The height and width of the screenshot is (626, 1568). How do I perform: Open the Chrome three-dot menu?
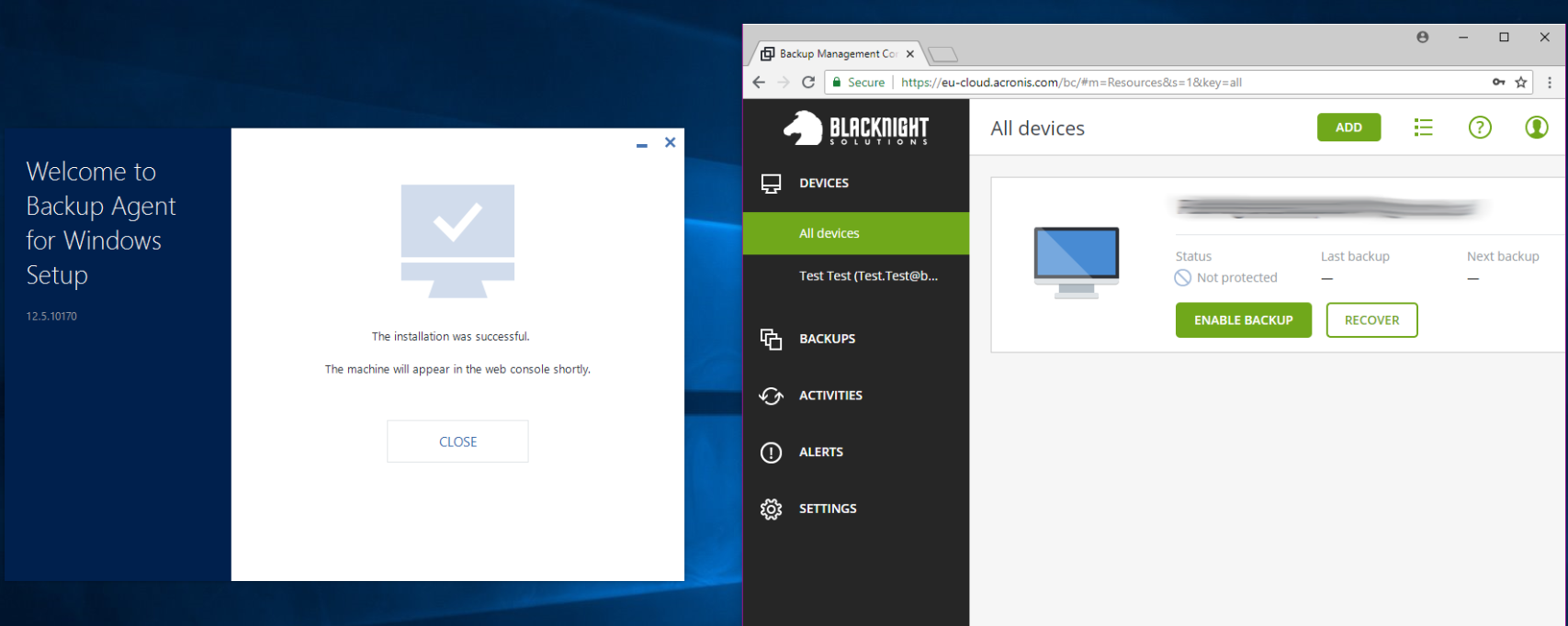click(x=1550, y=82)
